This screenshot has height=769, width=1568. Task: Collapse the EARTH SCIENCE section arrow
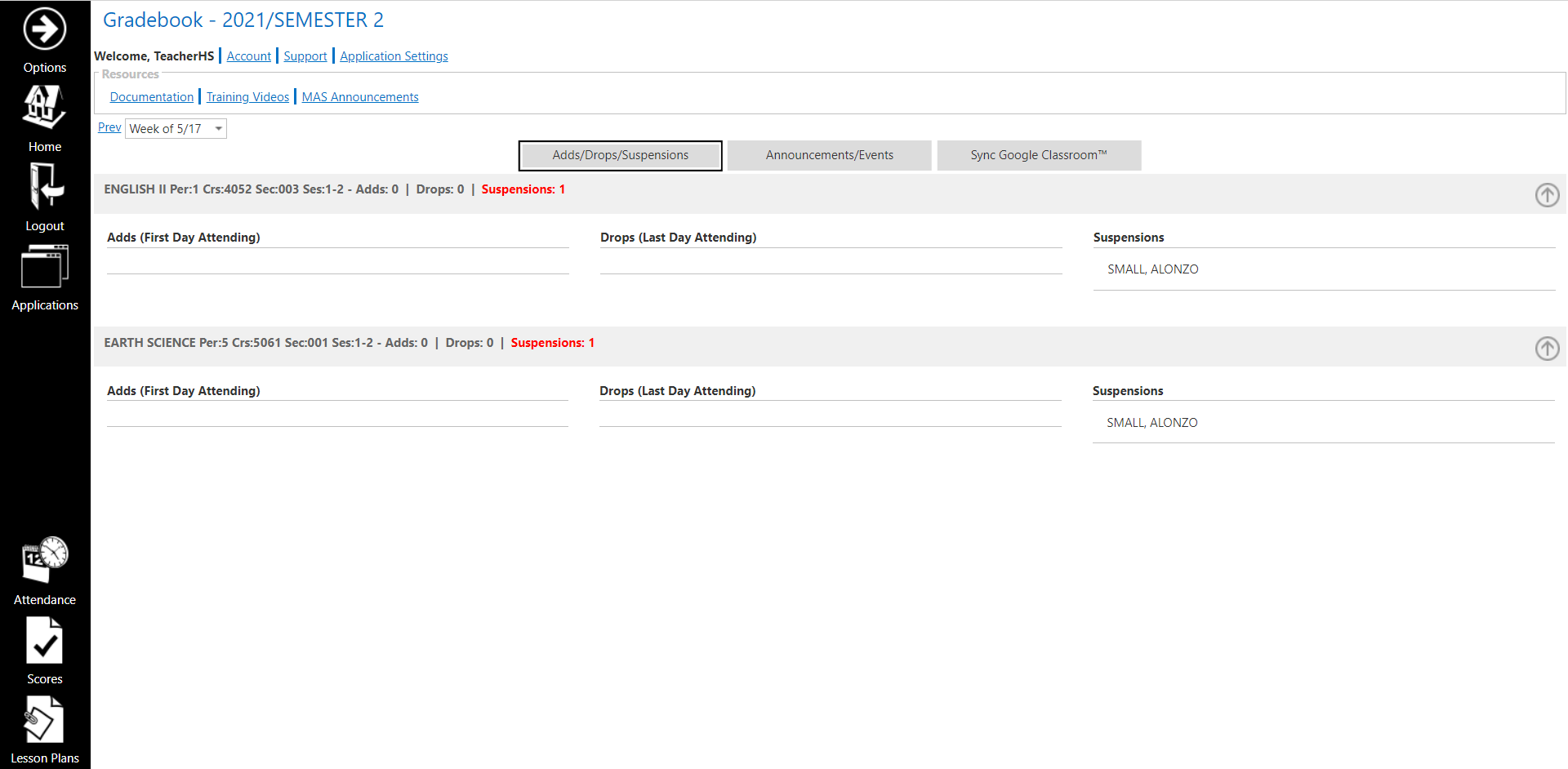coord(1547,349)
